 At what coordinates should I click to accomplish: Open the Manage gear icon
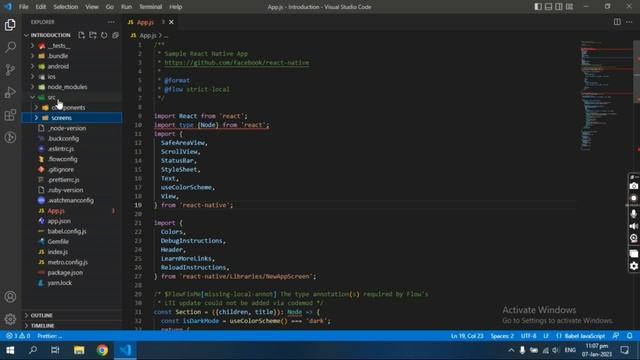(x=10, y=319)
